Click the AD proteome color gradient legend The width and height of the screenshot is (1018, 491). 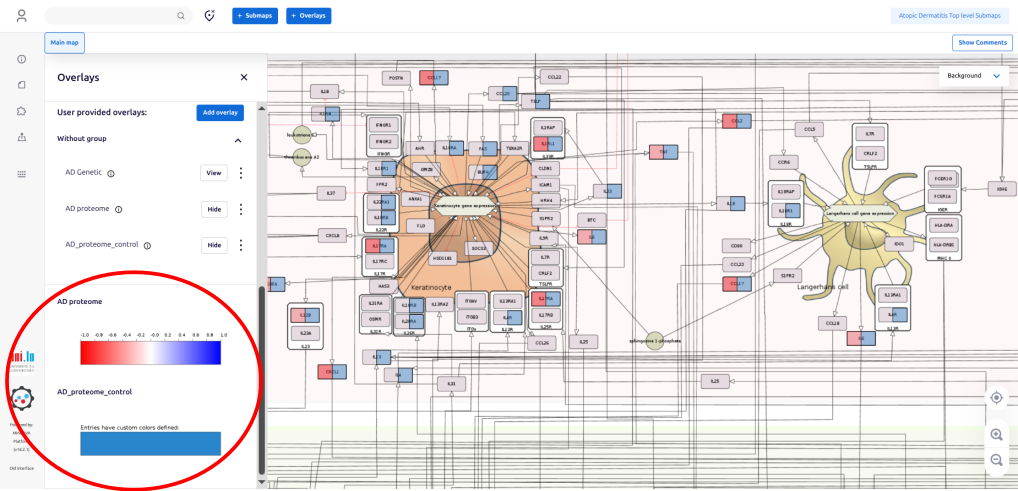pyautogui.click(x=151, y=353)
